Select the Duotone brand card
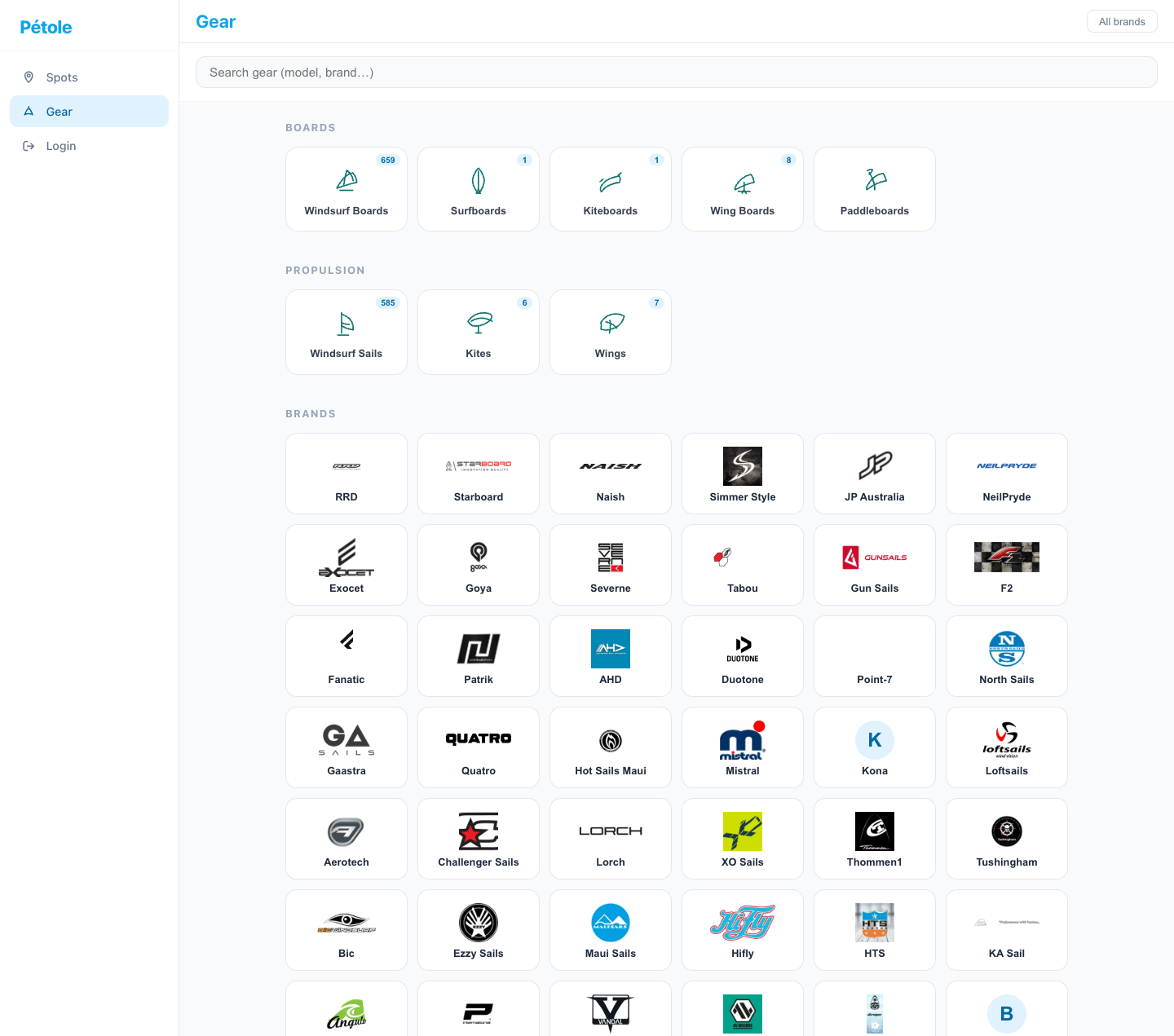The width and height of the screenshot is (1174, 1036). pyautogui.click(x=743, y=656)
